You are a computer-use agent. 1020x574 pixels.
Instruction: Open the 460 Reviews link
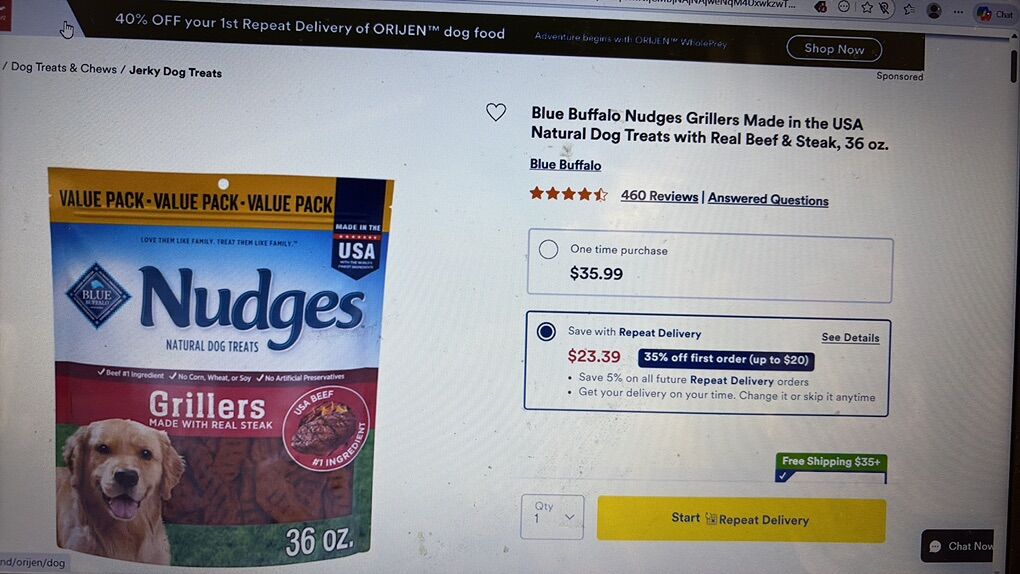tap(659, 196)
